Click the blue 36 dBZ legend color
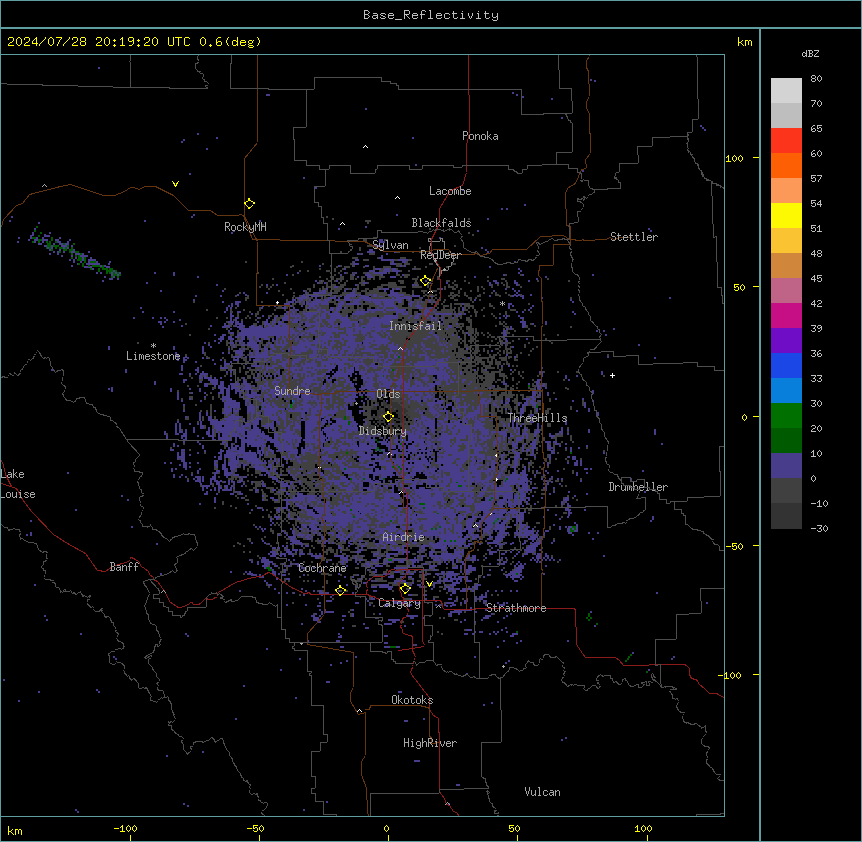 click(x=786, y=365)
